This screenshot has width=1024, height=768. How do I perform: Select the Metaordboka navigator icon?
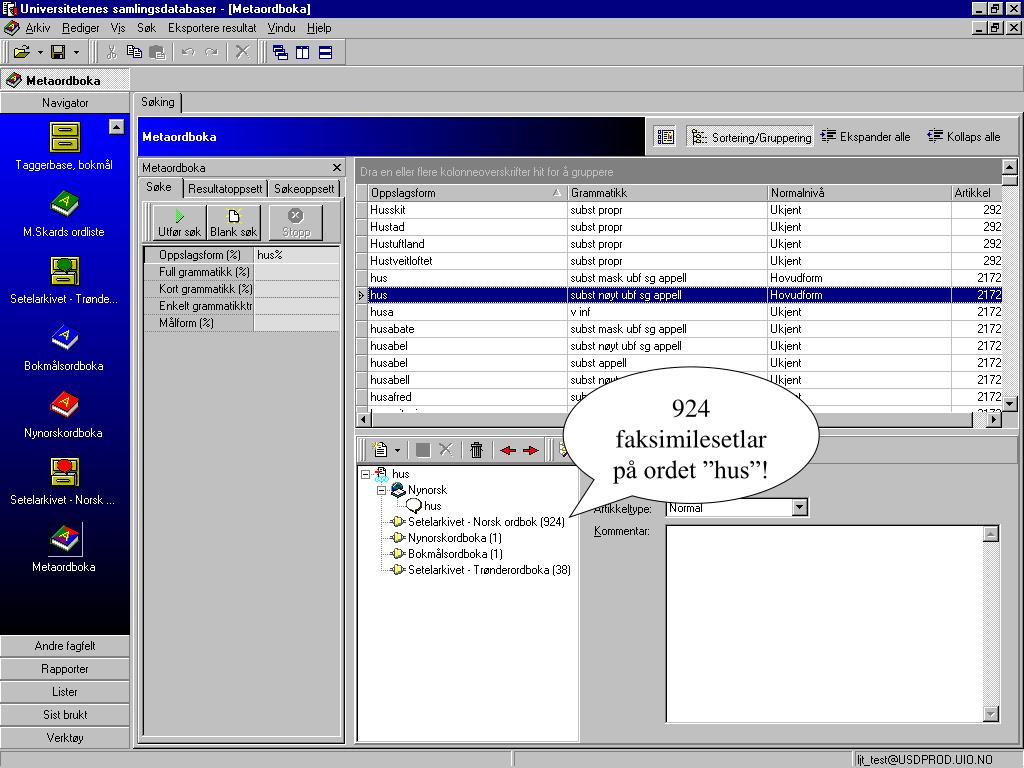tap(64, 549)
